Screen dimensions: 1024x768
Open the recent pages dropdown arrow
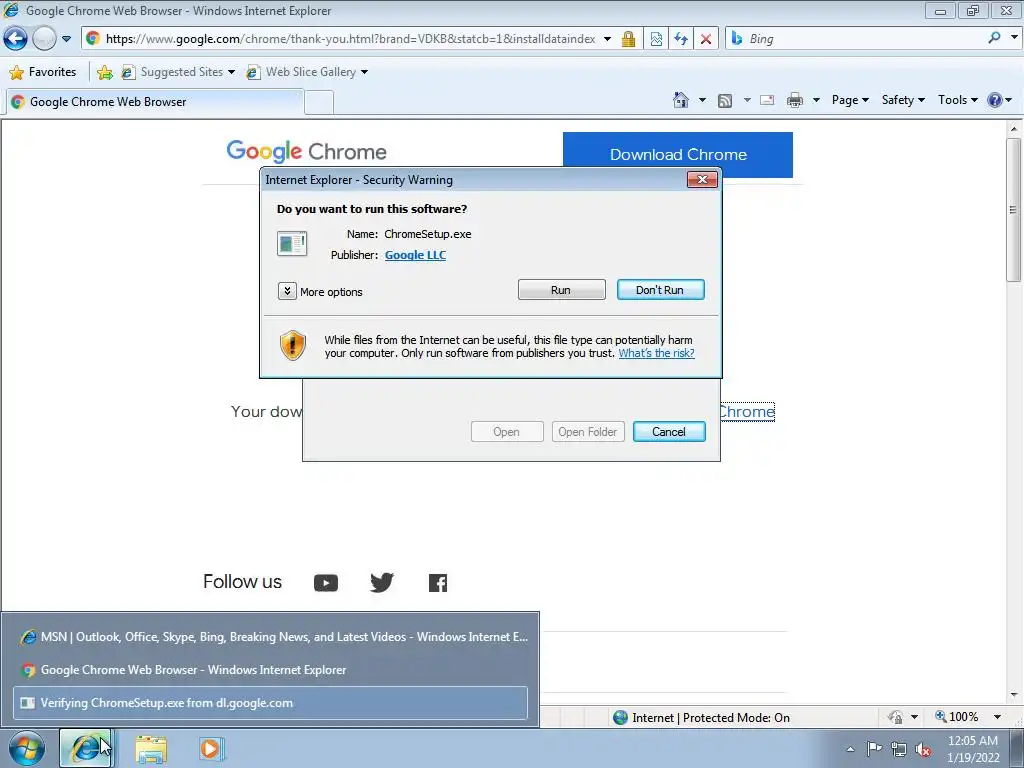[x=67, y=39]
